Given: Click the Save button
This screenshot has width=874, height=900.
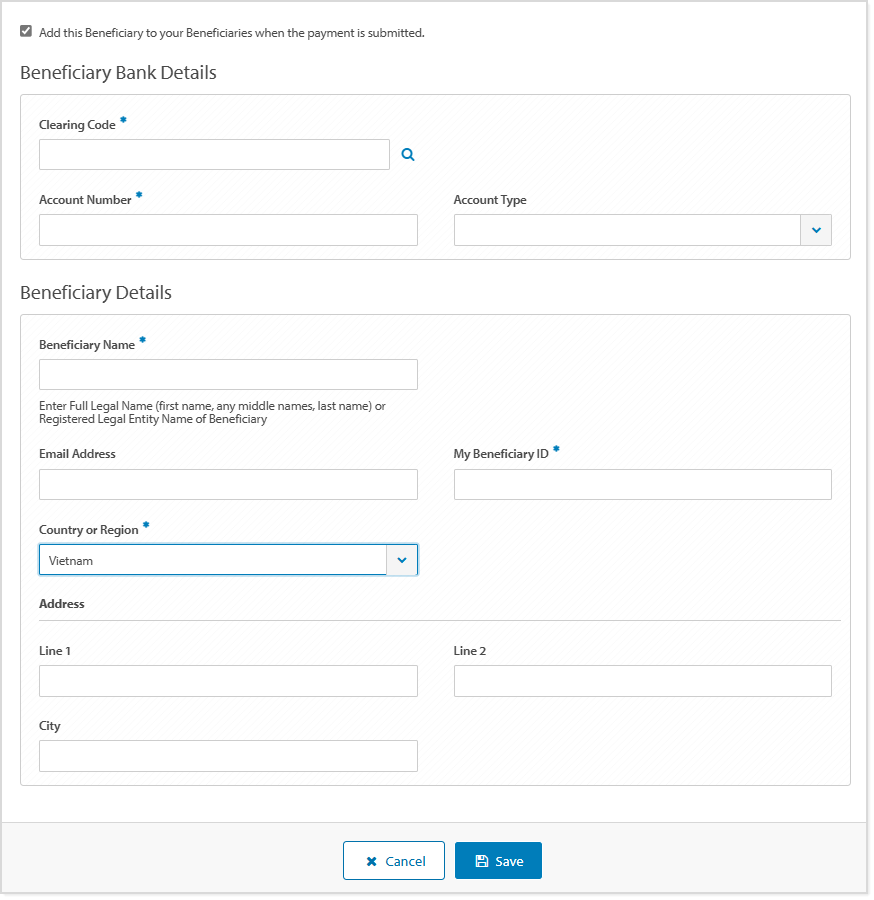Looking at the screenshot, I should [x=498, y=860].
